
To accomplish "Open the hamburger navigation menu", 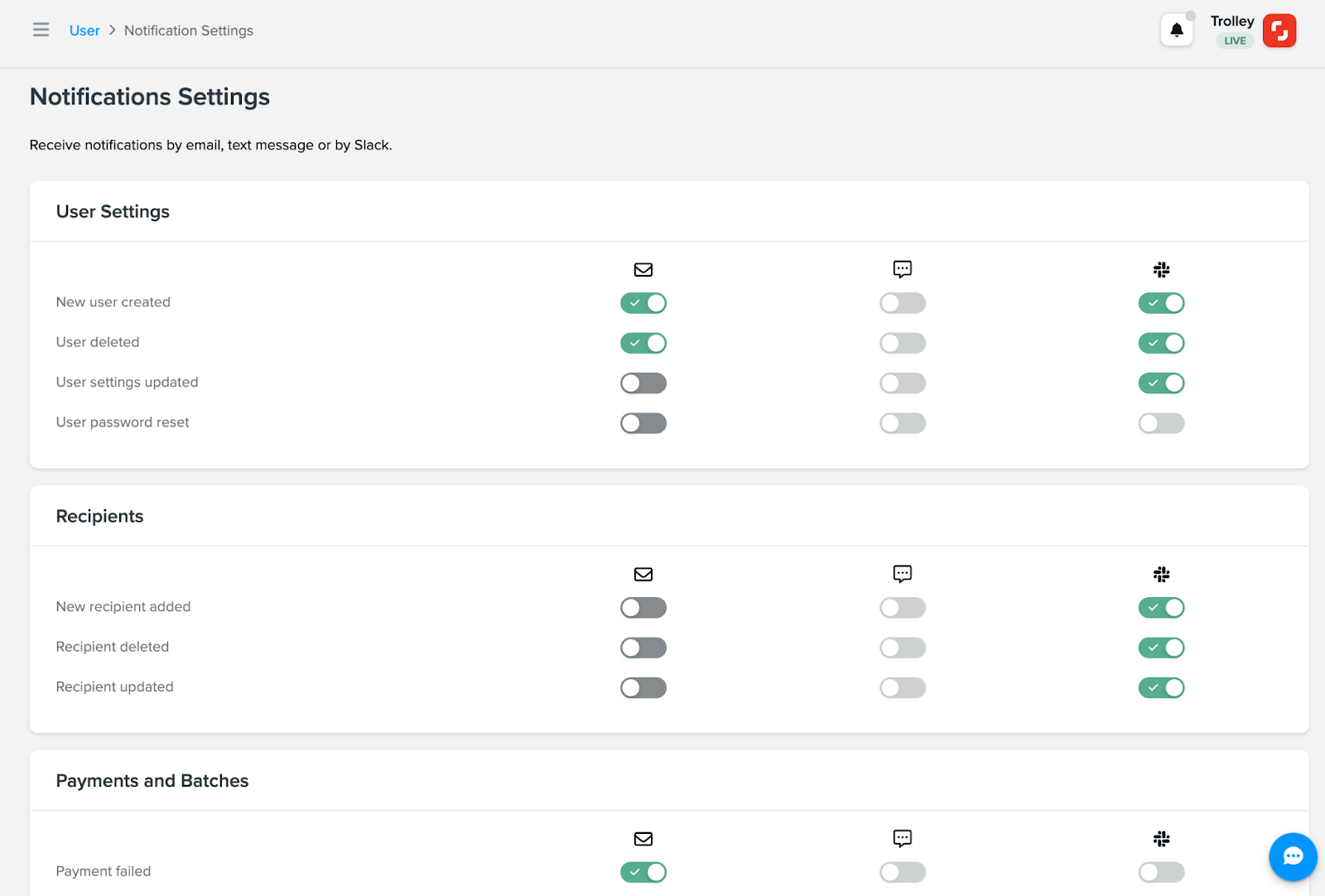I will pos(41,31).
